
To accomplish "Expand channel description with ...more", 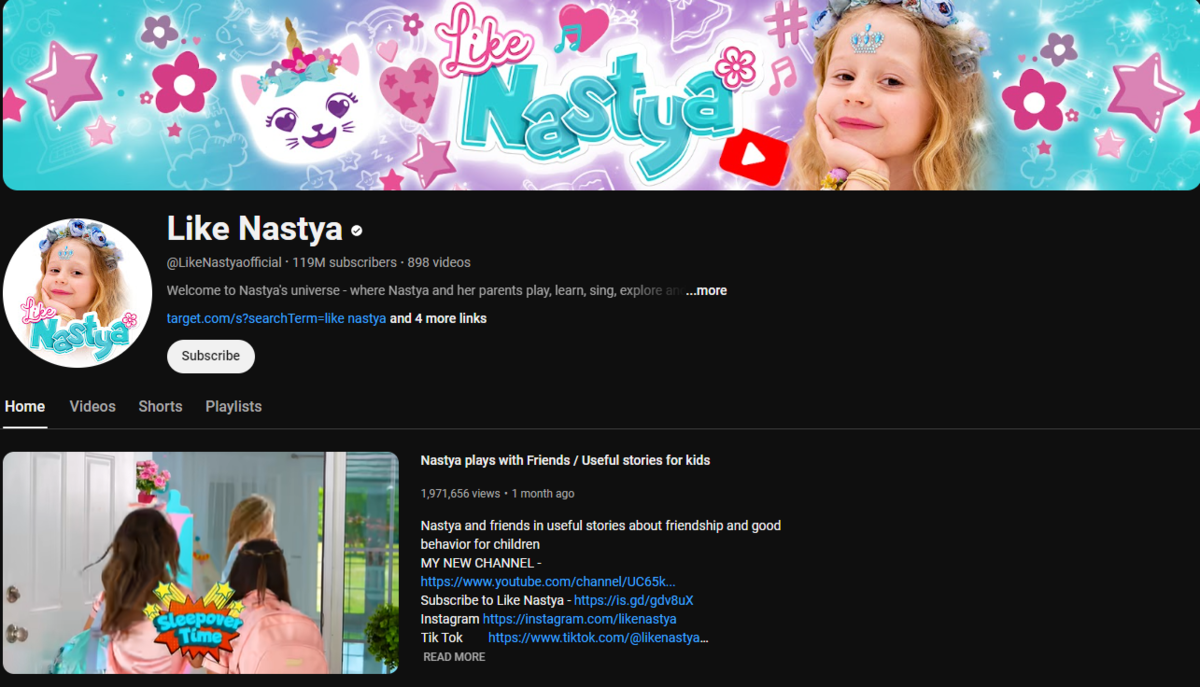I will pyautogui.click(x=706, y=291).
